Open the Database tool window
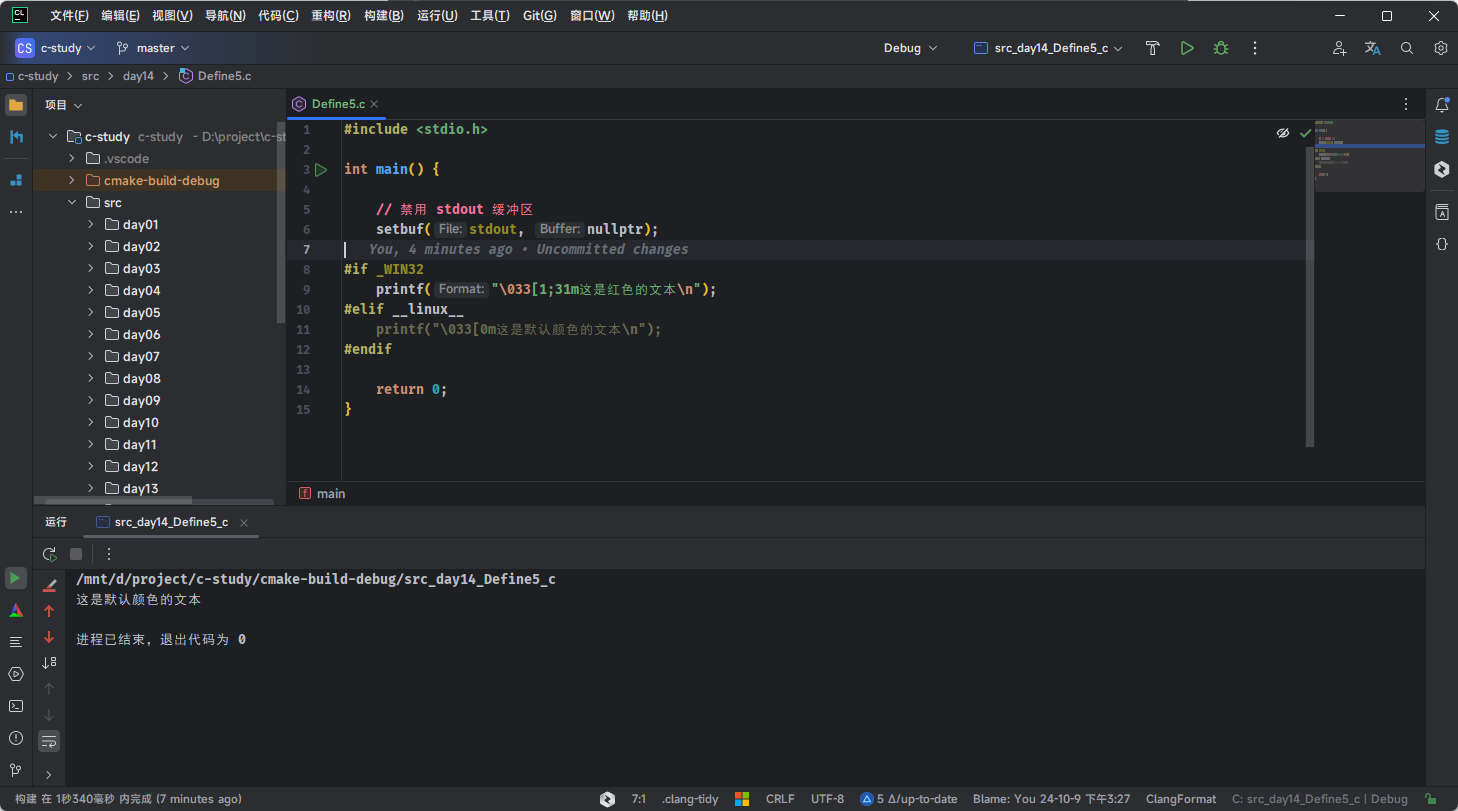This screenshot has height=811, width=1458. (x=1441, y=137)
